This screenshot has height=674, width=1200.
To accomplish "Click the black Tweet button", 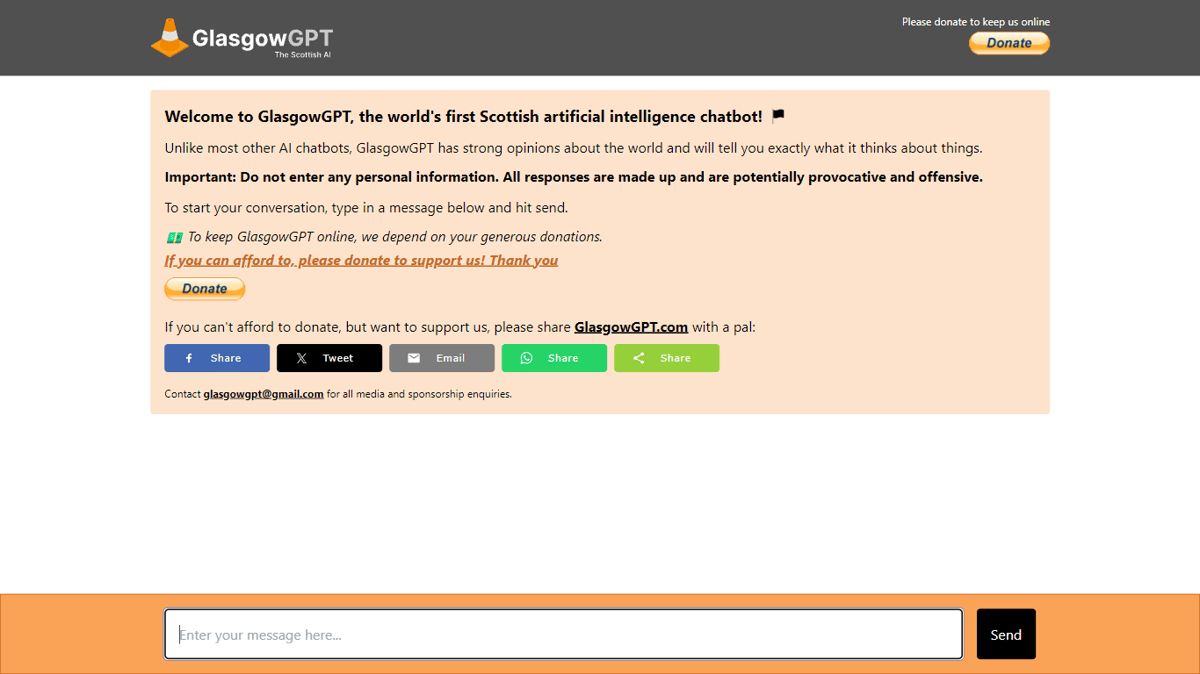I will tap(329, 358).
